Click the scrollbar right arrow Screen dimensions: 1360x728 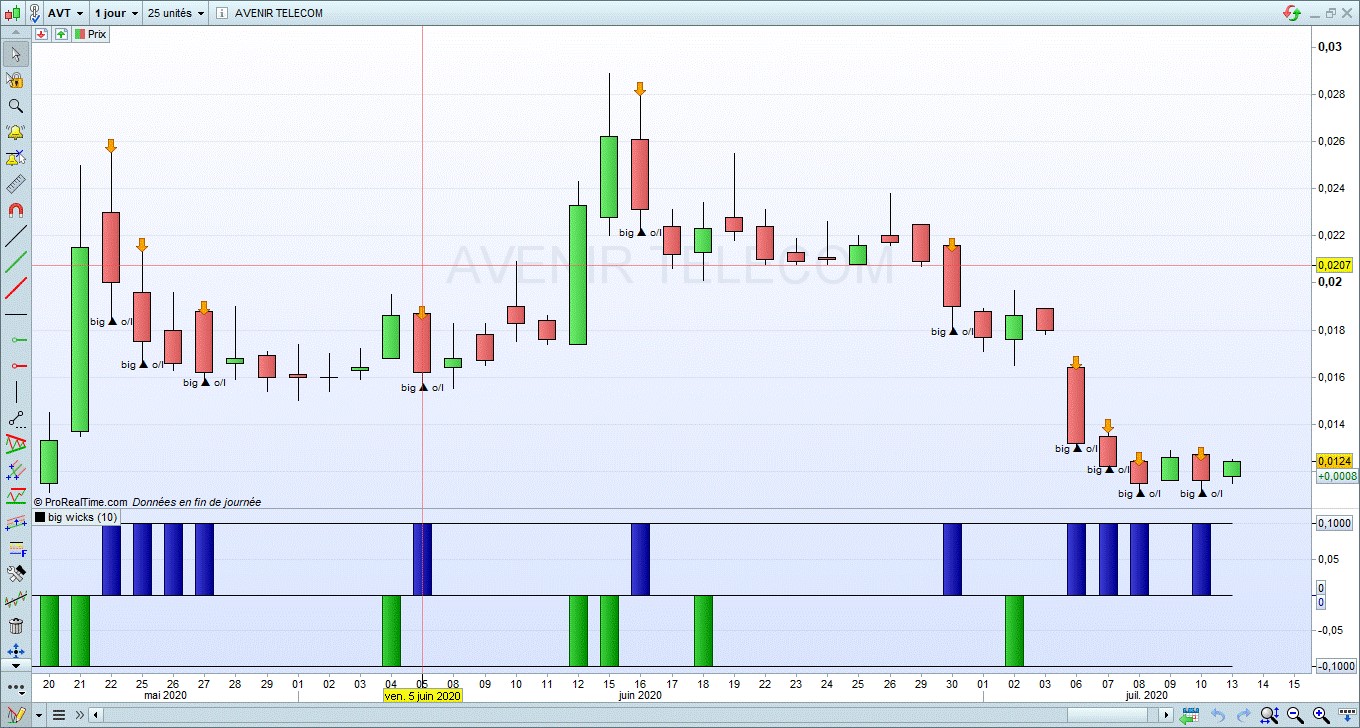click(x=1166, y=715)
